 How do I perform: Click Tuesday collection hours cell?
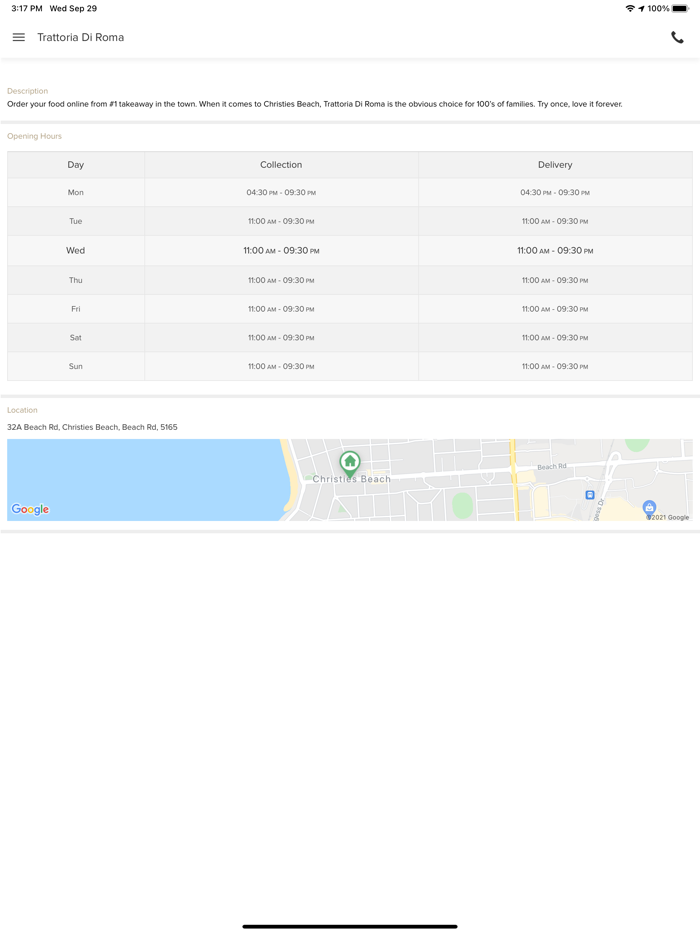[281, 221]
